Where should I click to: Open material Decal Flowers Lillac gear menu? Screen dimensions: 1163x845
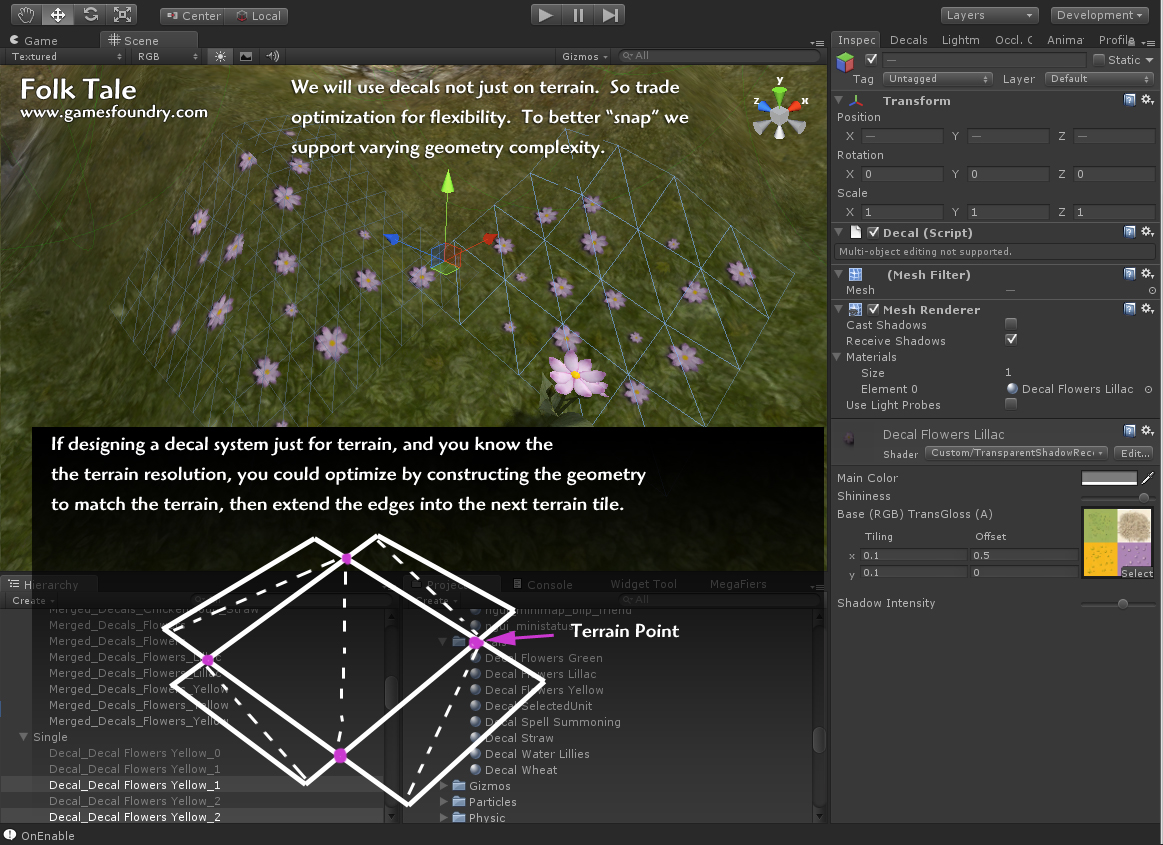pyautogui.click(x=1147, y=430)
